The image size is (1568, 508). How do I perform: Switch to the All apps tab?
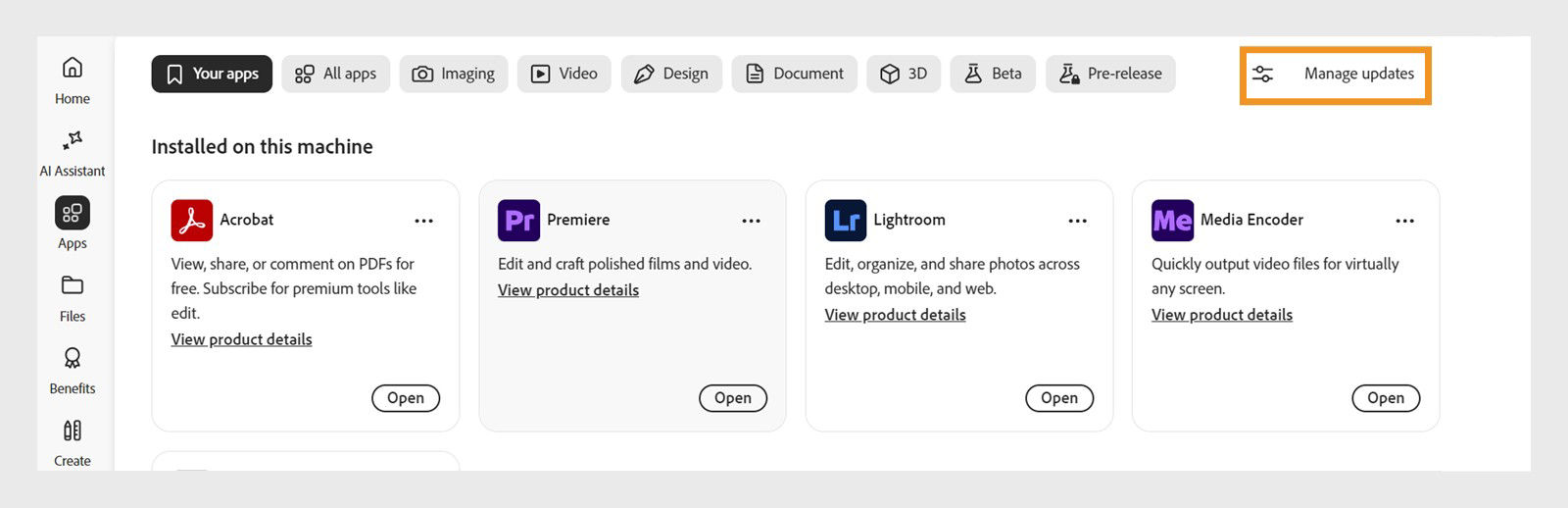click(x=335, y=74)
